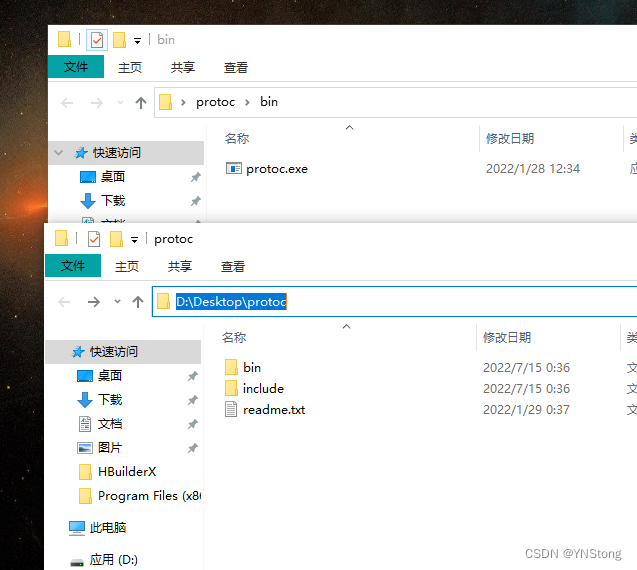This screenshot has height=570, width=637.
Task: Click the folder icon in bin window title bar
Action: point(64,39)
